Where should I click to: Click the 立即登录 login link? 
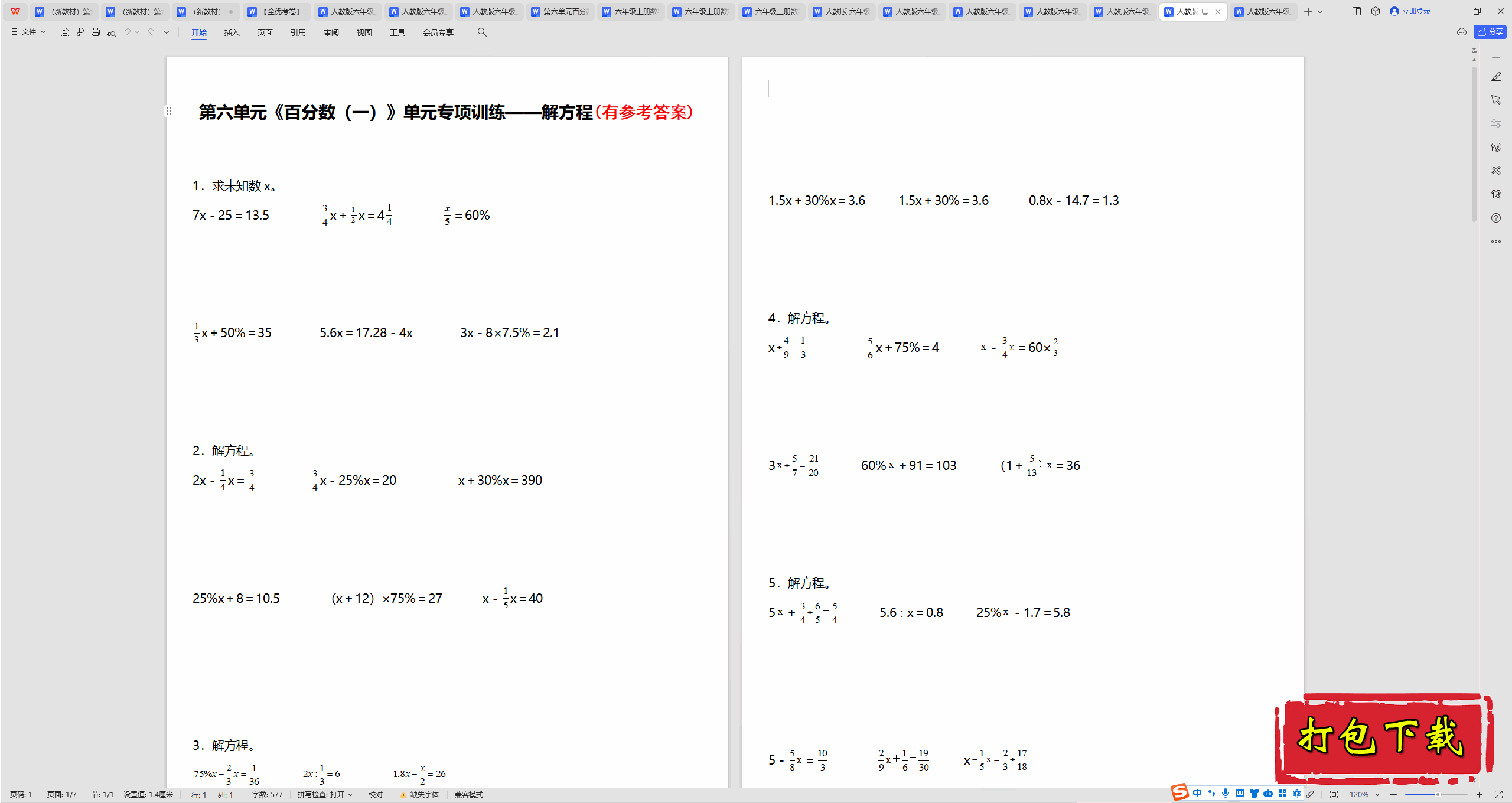(1410, 11)
